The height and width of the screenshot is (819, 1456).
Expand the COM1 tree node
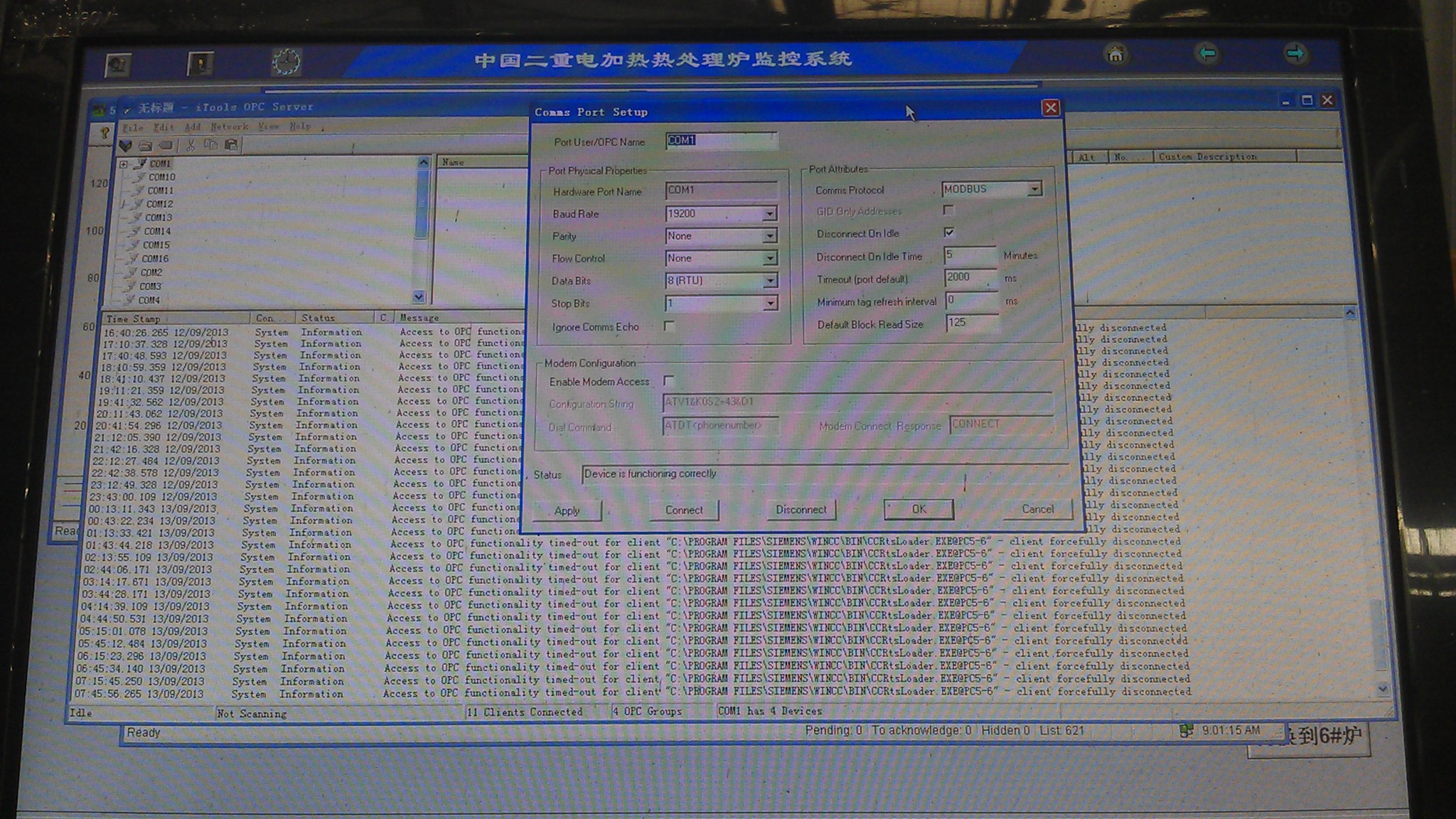coord(124,164)
